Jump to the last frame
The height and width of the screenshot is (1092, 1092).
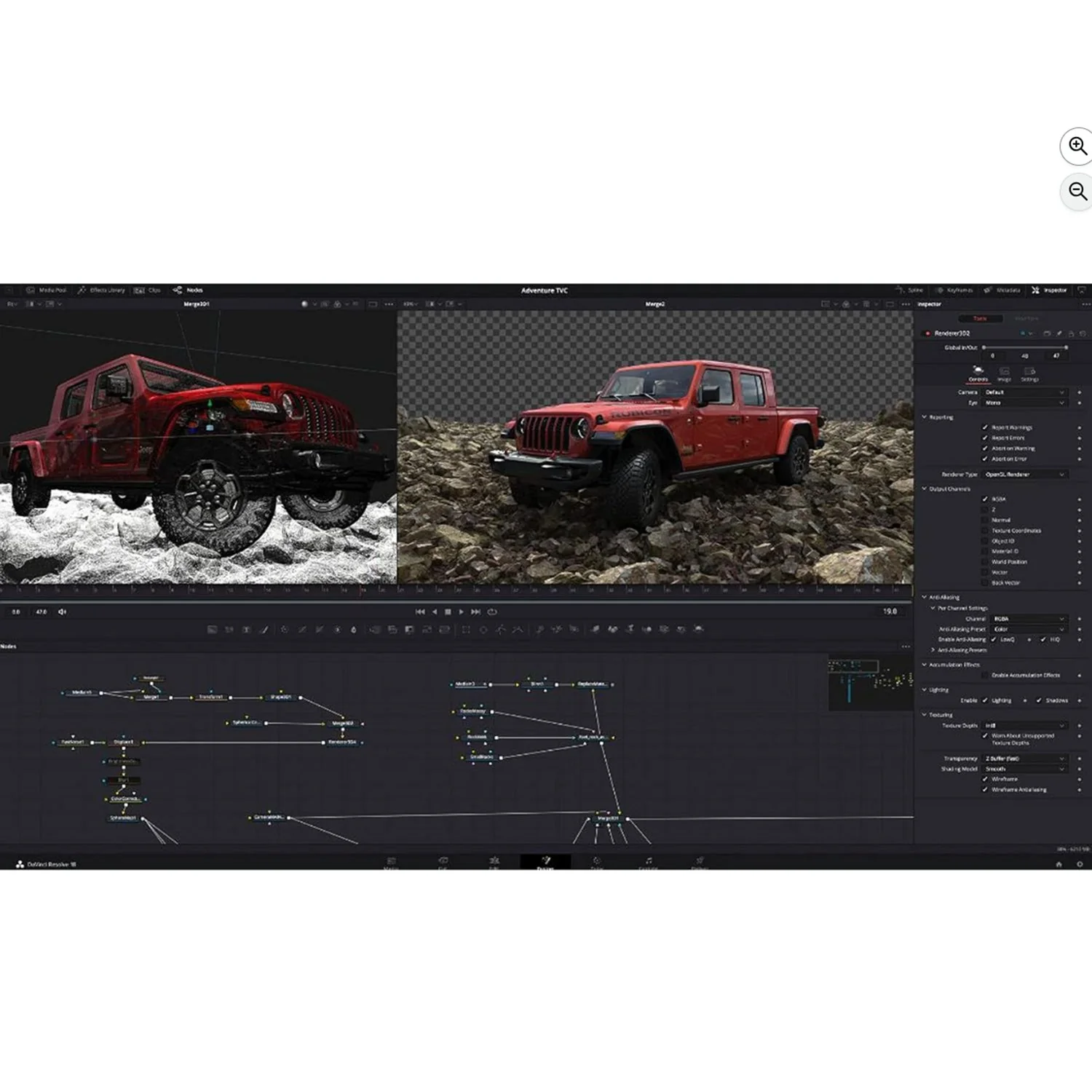[476, 612]
